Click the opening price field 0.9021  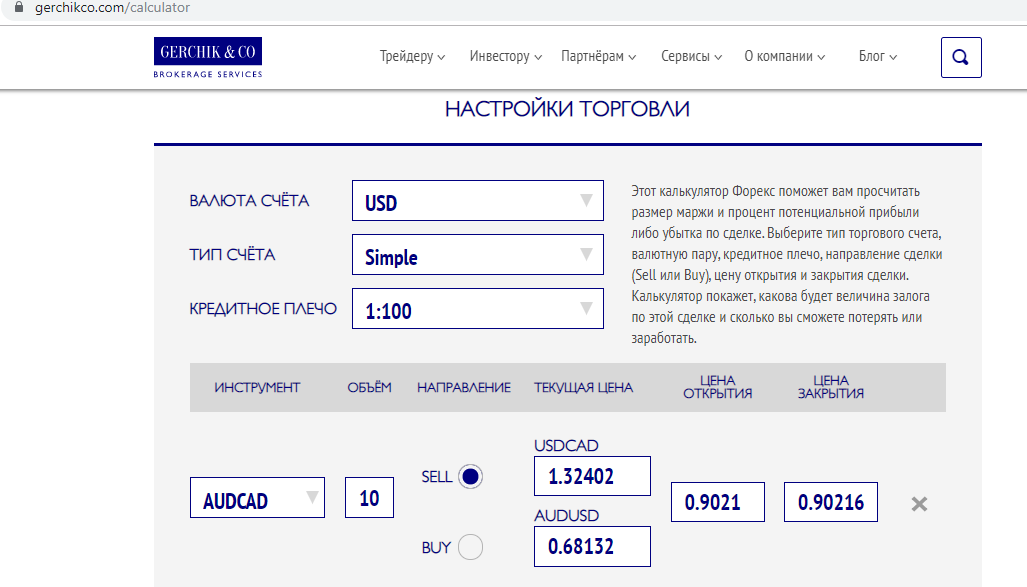click(x=717, y=502)
